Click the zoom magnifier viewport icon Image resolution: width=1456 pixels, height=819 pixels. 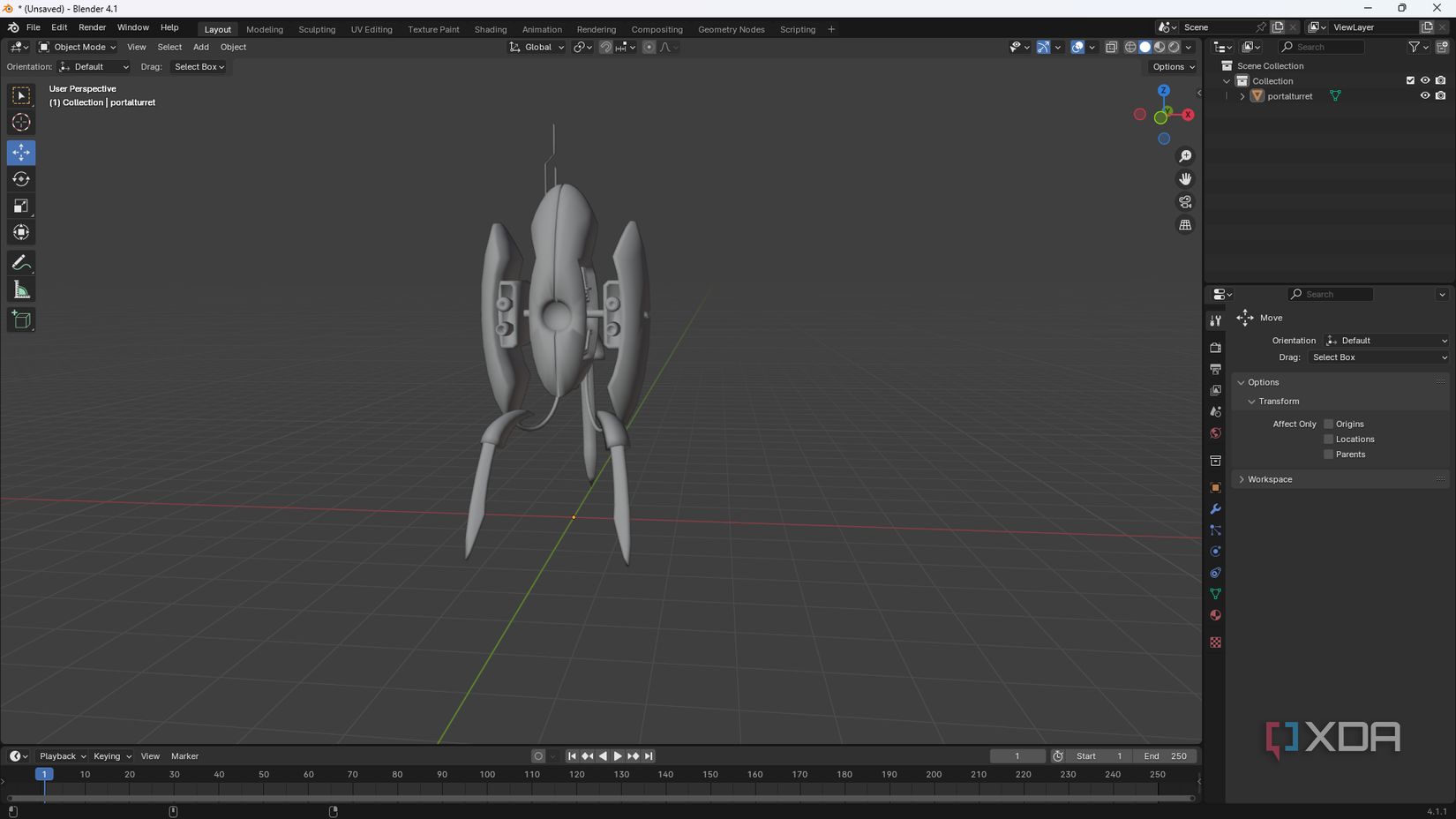[1185, 156]
